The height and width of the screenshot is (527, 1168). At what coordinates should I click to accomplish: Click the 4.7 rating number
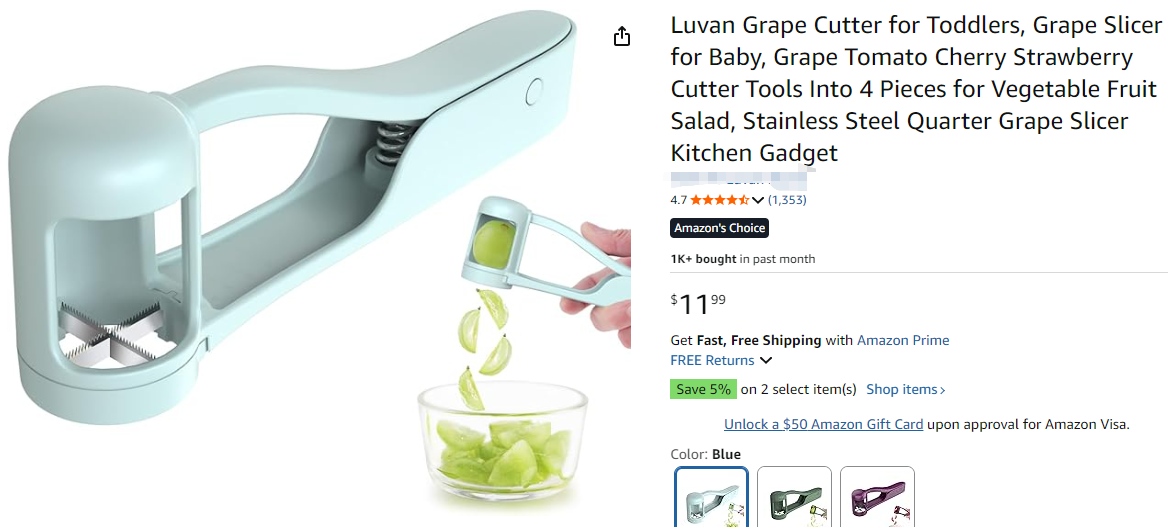pyautogui.click(x=679, y=200)
